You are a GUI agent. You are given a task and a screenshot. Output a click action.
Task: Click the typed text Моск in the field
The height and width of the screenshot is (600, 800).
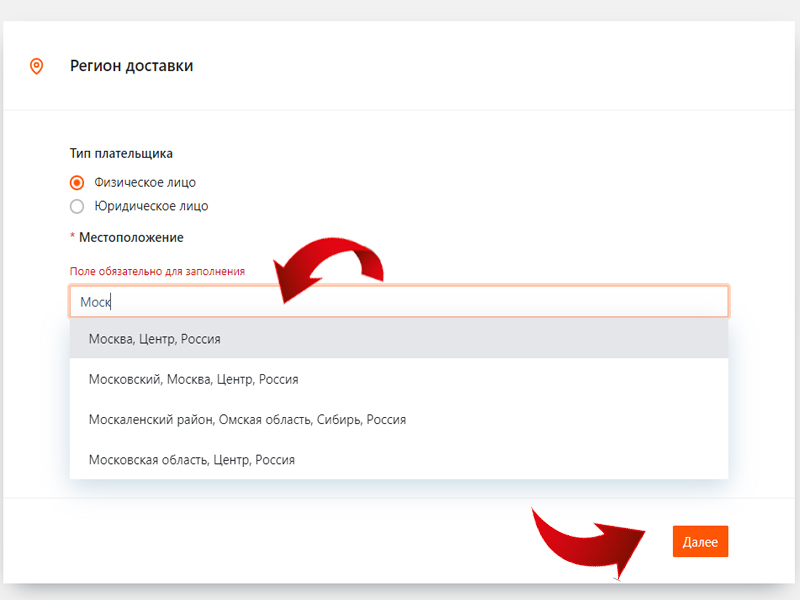point(96,301)
